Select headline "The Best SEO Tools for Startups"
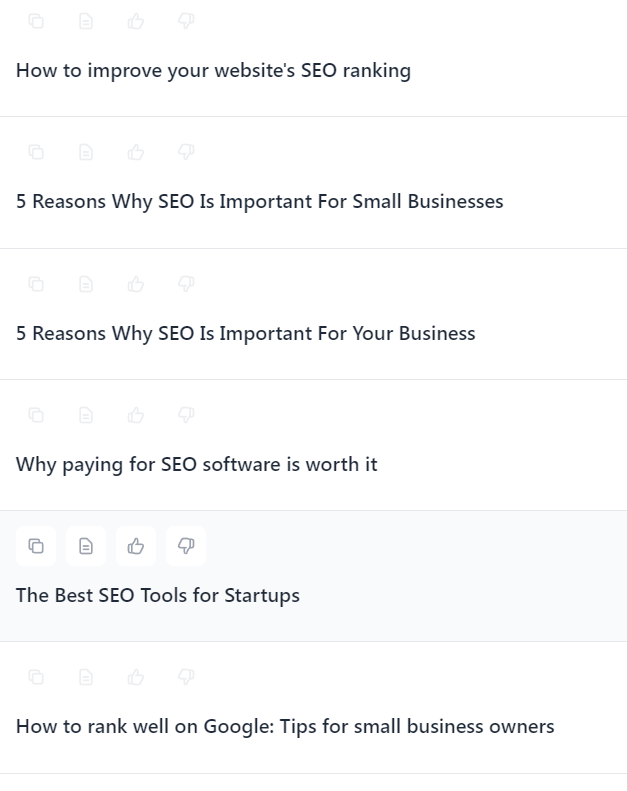 (158, 596)
